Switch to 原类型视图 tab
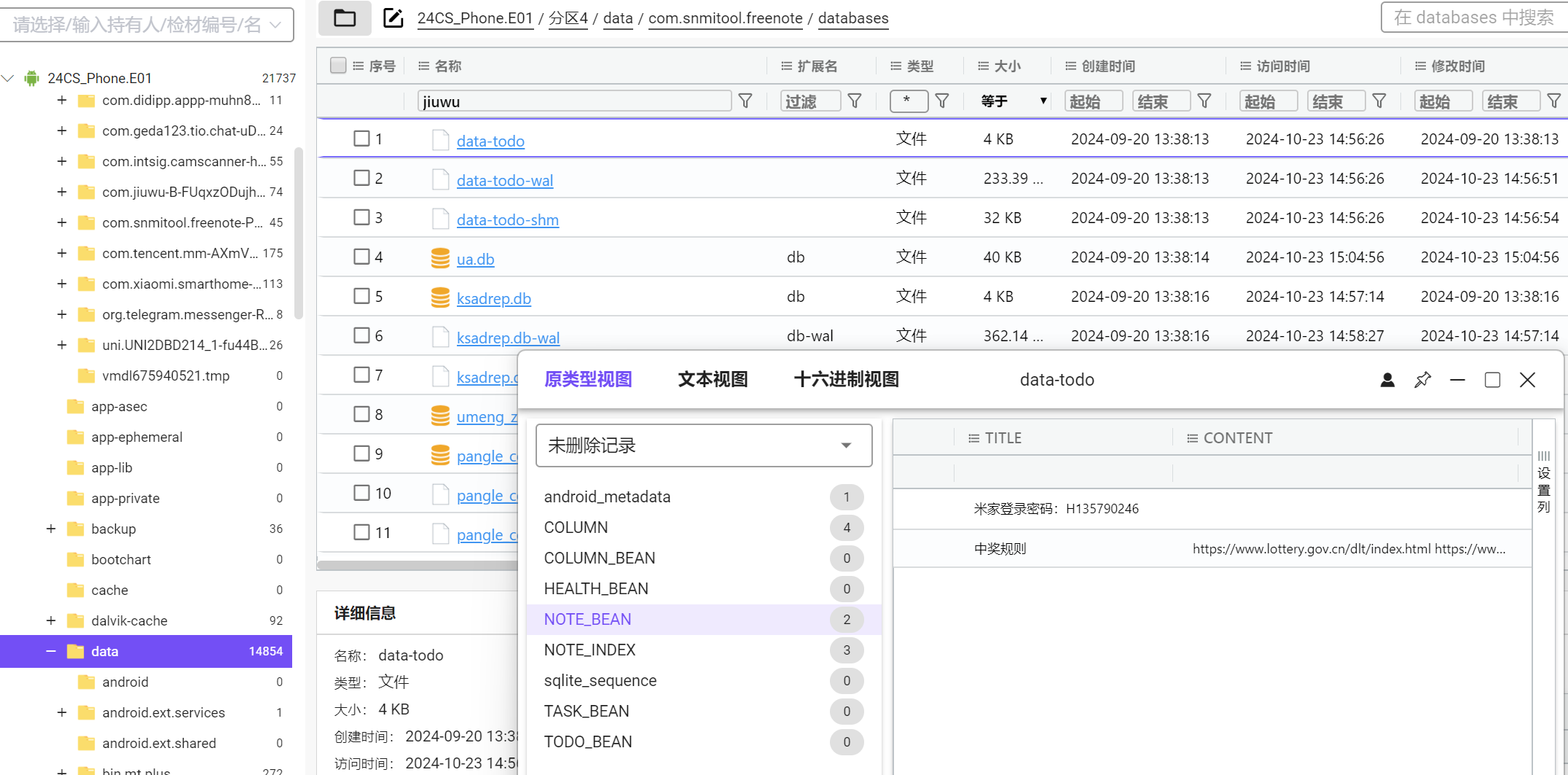The width and height of the screenshot is (1568, 775). point(588,380)
